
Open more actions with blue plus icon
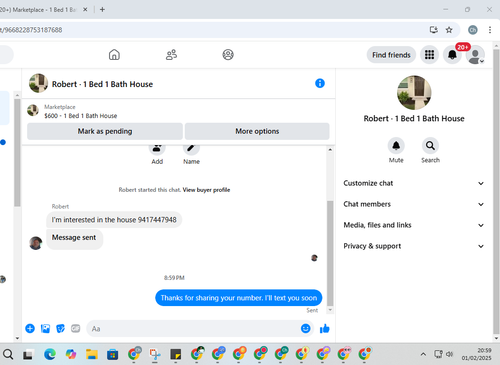coord(30,329)
